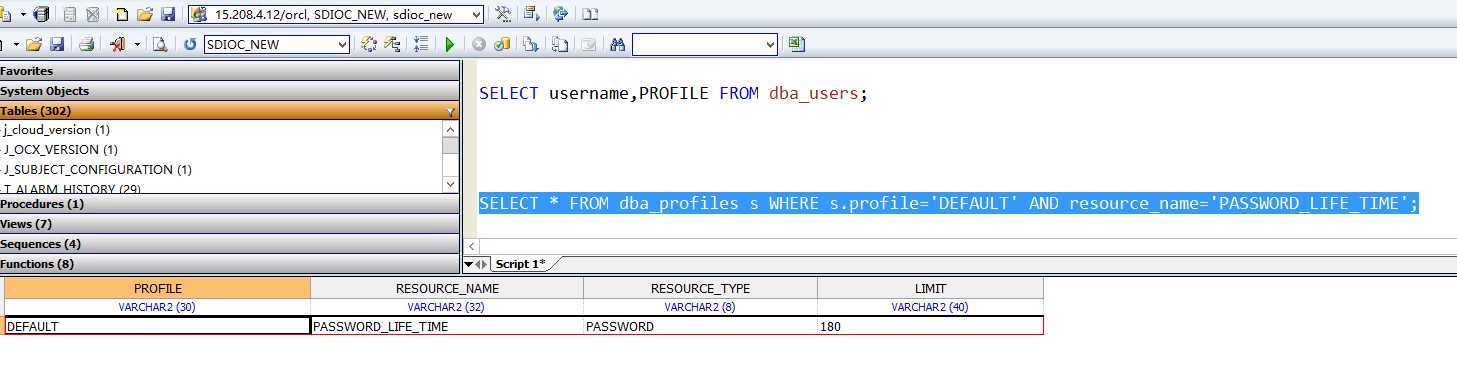
Task: Select the 180 limit value cell
Action: pos(930,326)
